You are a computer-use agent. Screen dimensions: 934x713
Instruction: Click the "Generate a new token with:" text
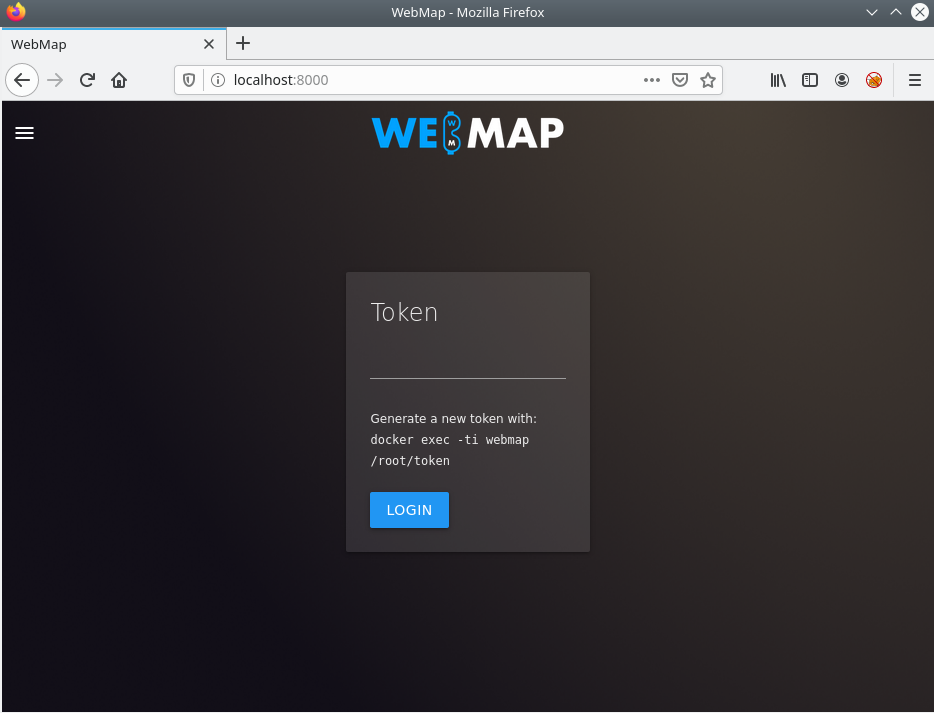pyautogui.click(x=453, y=419)
